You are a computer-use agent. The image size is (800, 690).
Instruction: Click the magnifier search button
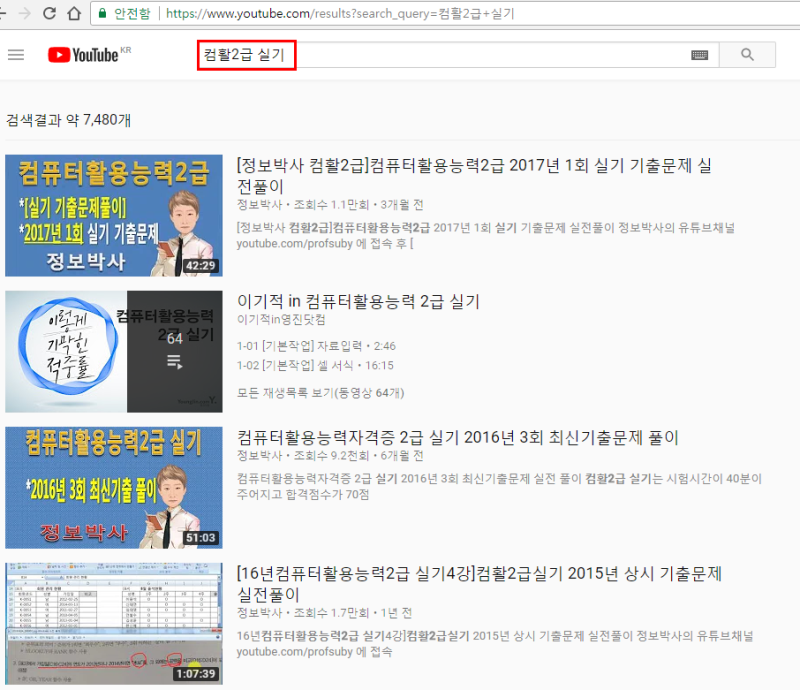coord(747,55)
